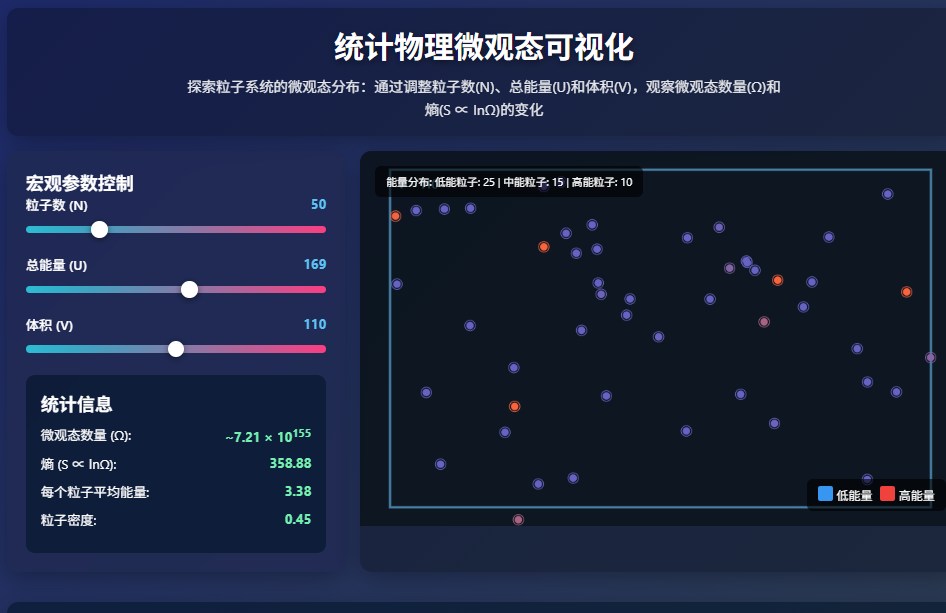The width and height of the screenshot is (946, 613).
Task: Click the 粒子数 (N) slider handle
Action: point(99,229)
